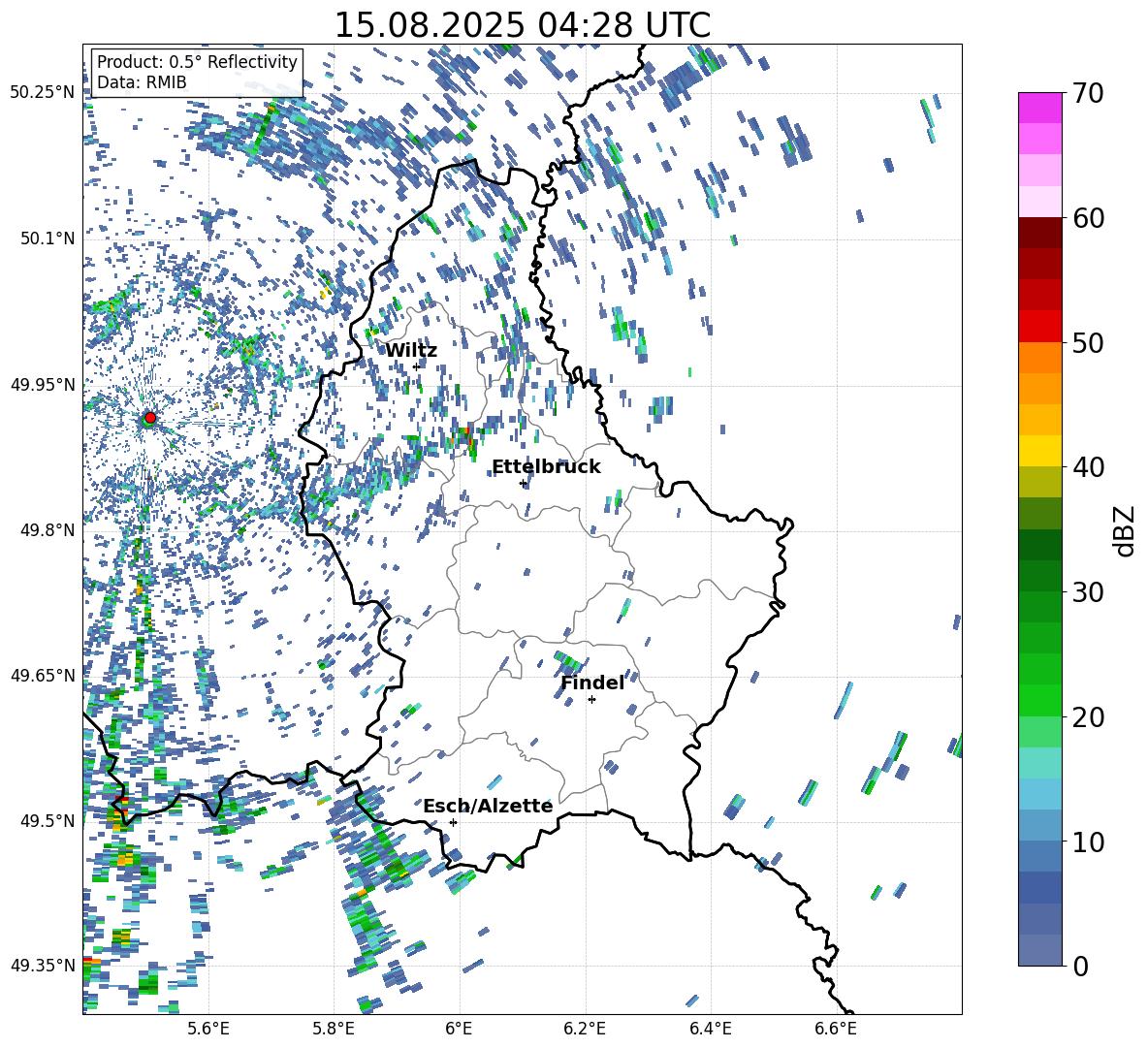Click the 50.1°N latitude label

(x=48, y=238)
